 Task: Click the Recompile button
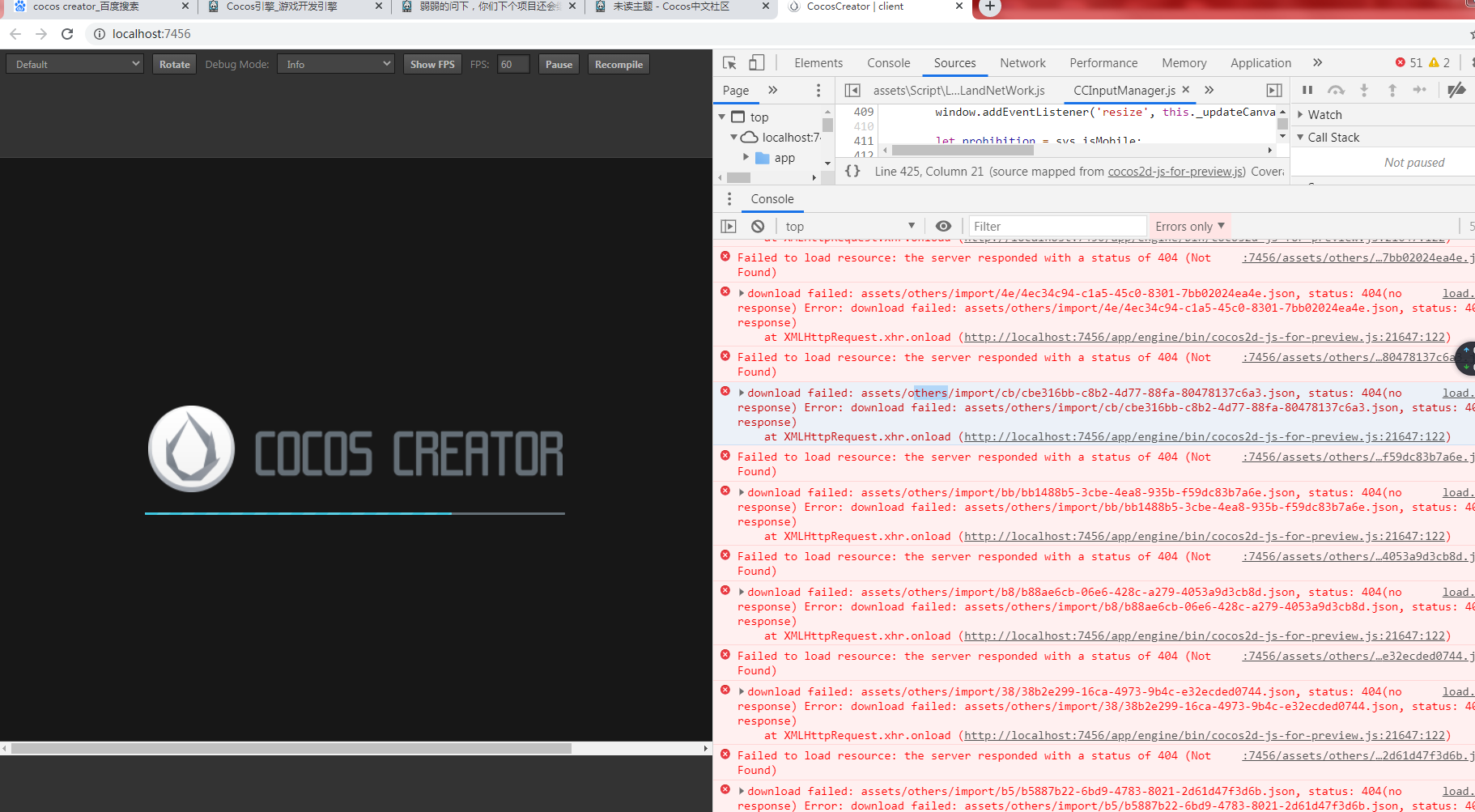click(x=618, y=64)
